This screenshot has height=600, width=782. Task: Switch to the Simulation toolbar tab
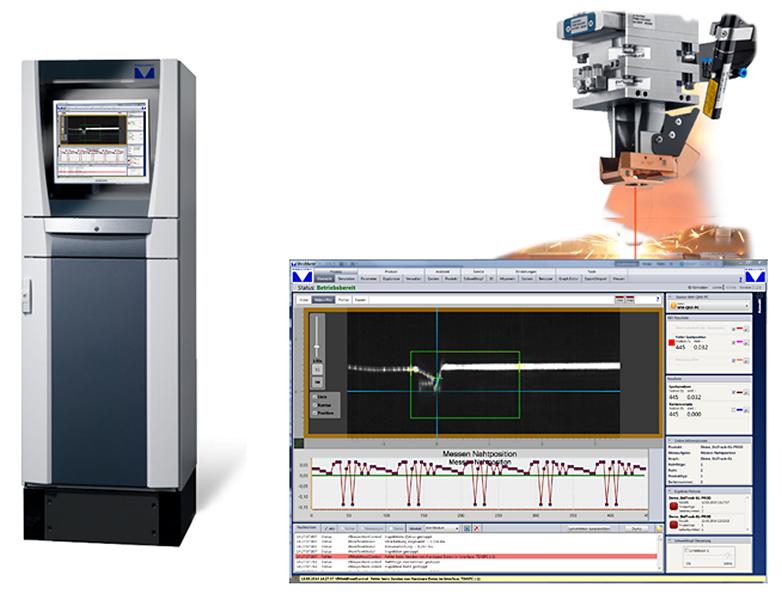point(346,279)
